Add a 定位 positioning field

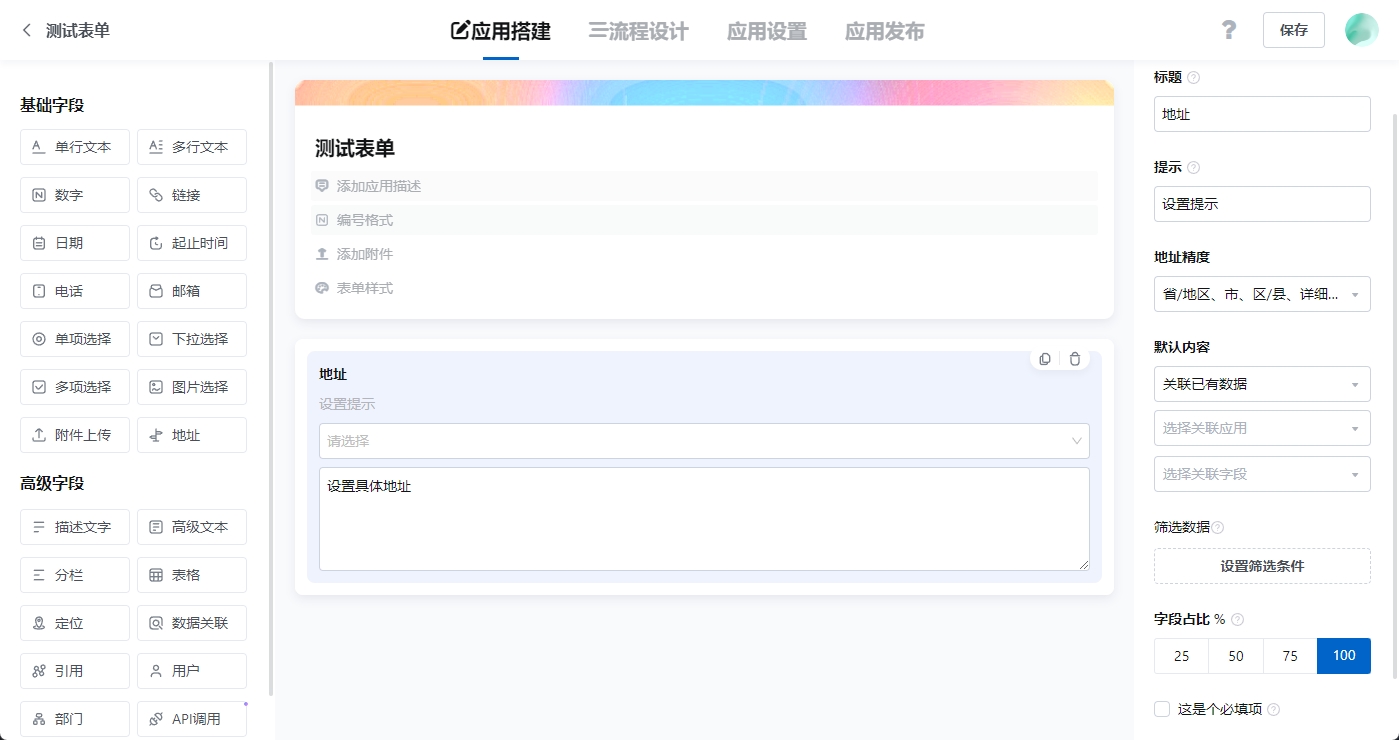(74, 622)
